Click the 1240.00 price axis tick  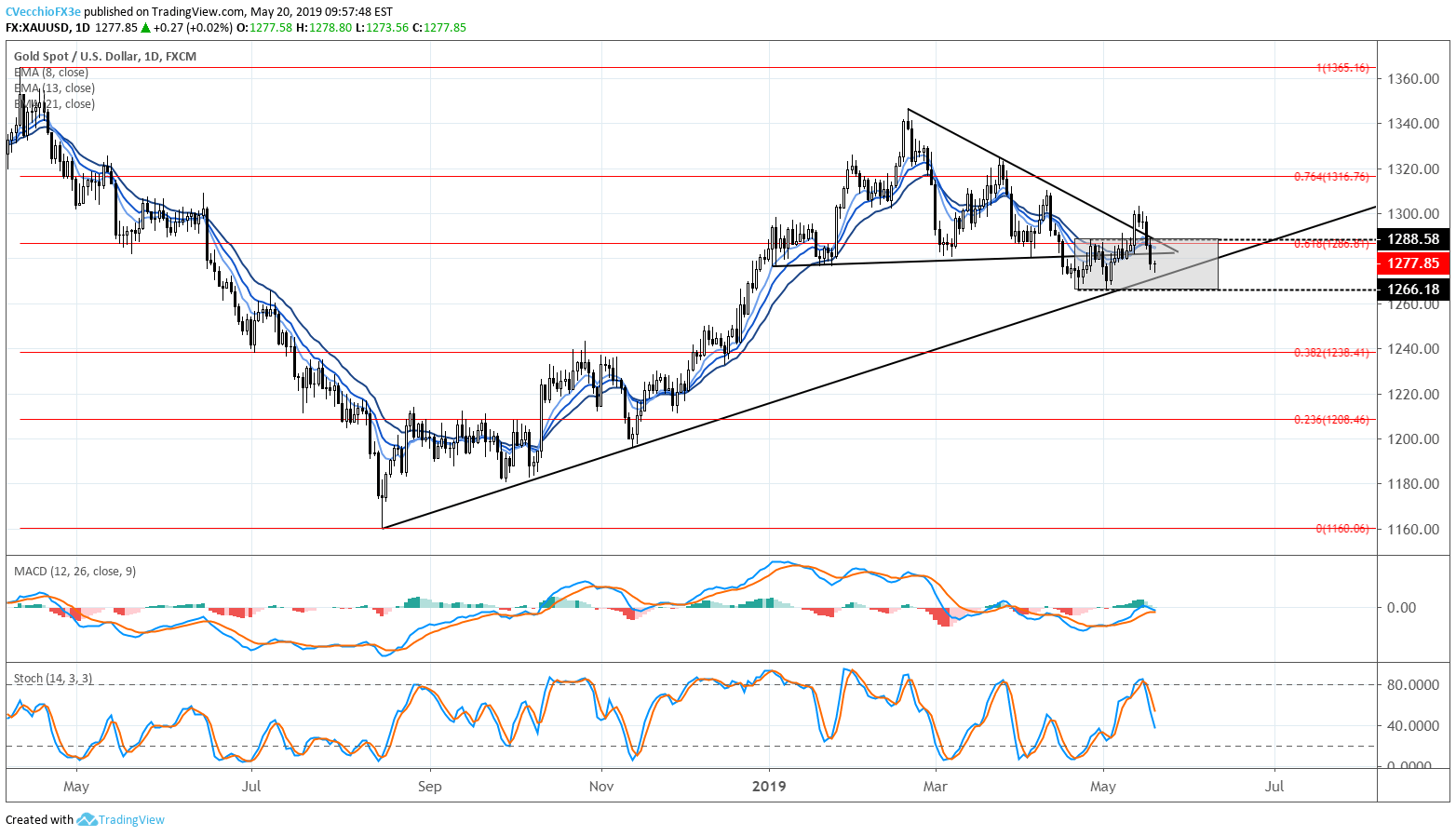pos(1413,349)
